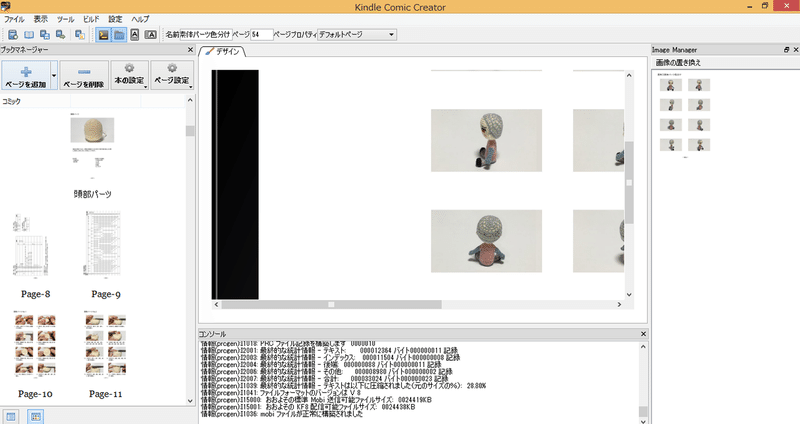The image size is (800, 424).
Task: Open the ヘルプ menu
Action: tap(140, 19)
